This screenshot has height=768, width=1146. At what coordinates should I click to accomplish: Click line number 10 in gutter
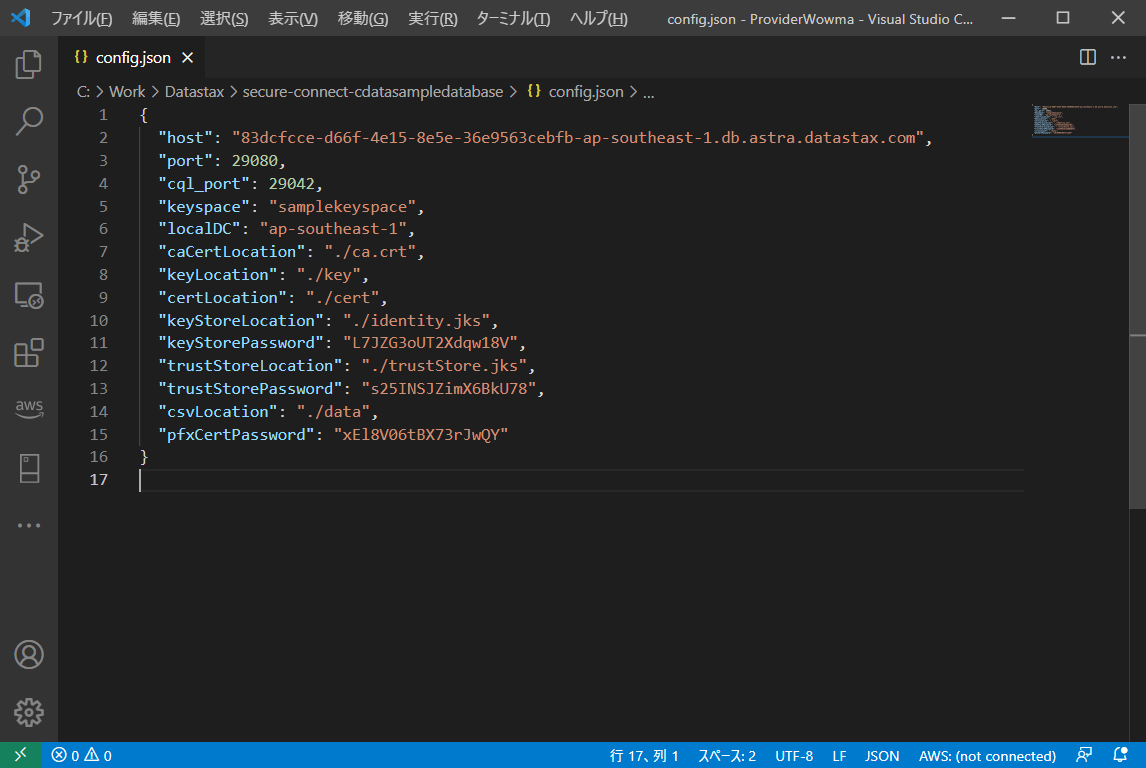(99, 321)
